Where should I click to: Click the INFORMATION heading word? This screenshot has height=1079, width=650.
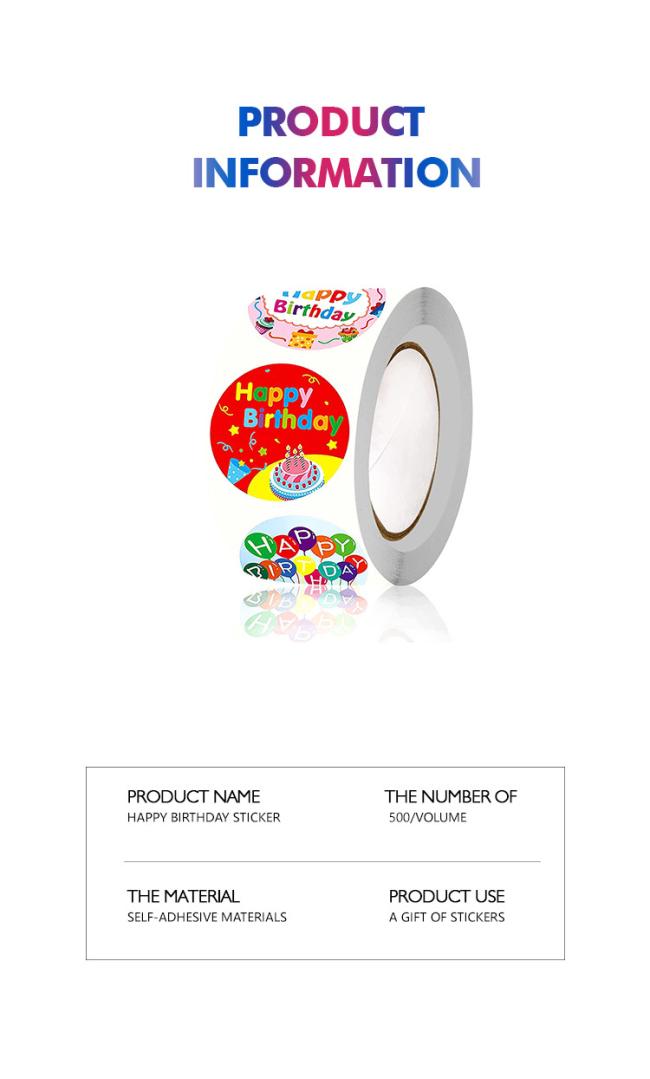(336, 173)
